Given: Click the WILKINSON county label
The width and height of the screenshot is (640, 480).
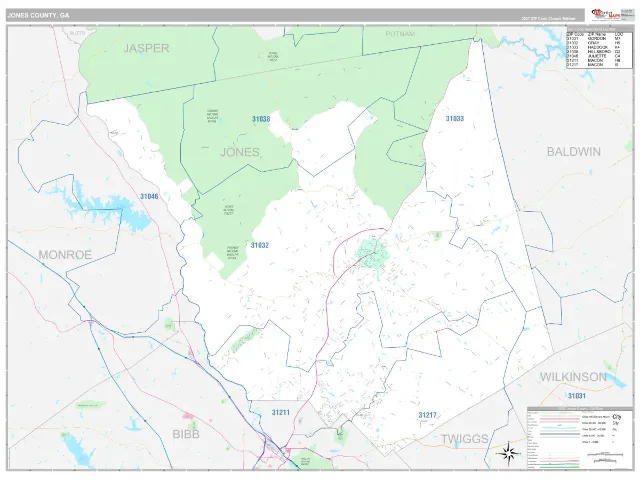Looking at the screenshot, I should (x=573, y=377).
